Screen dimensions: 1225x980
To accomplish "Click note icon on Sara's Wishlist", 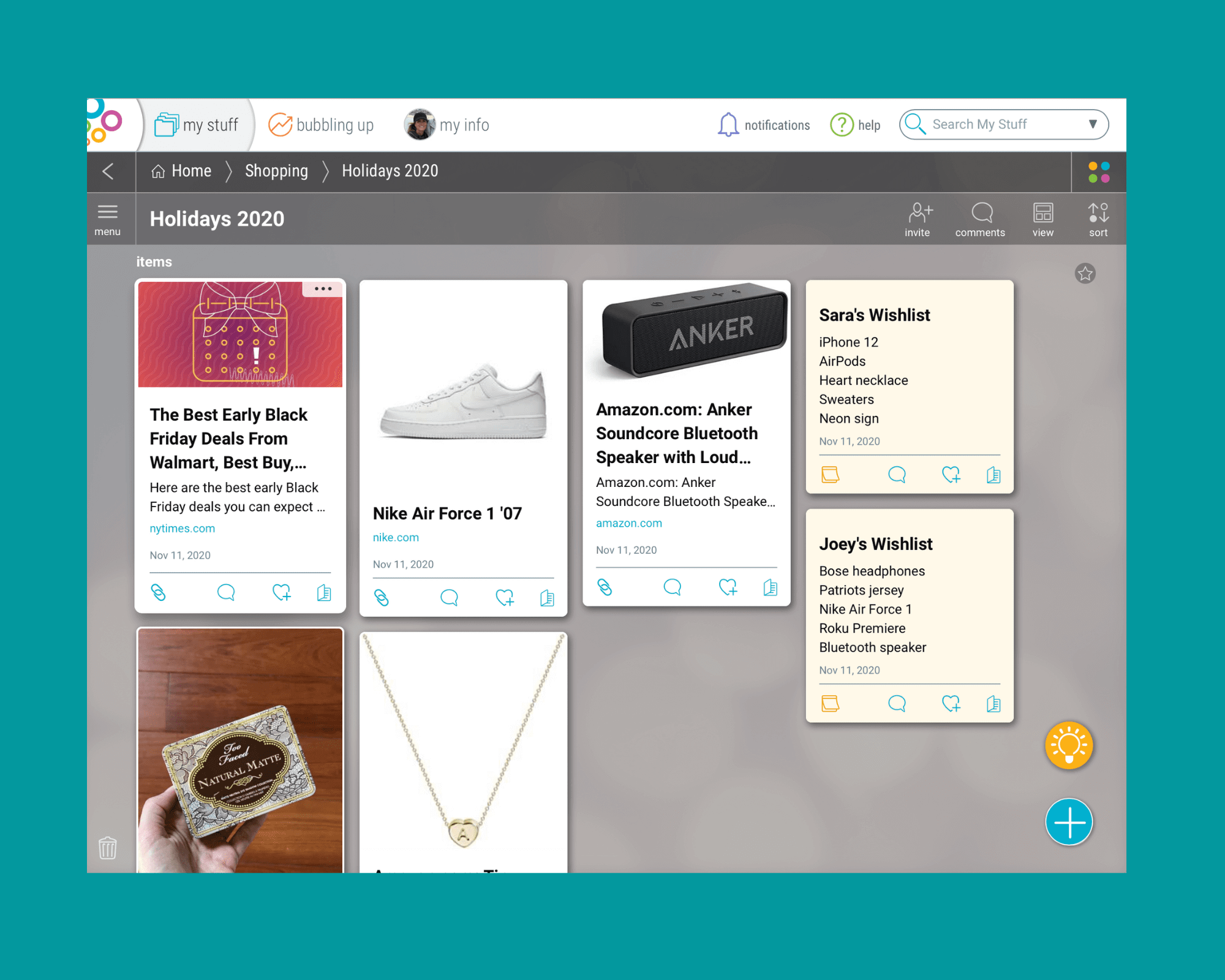I will (830, 475).
